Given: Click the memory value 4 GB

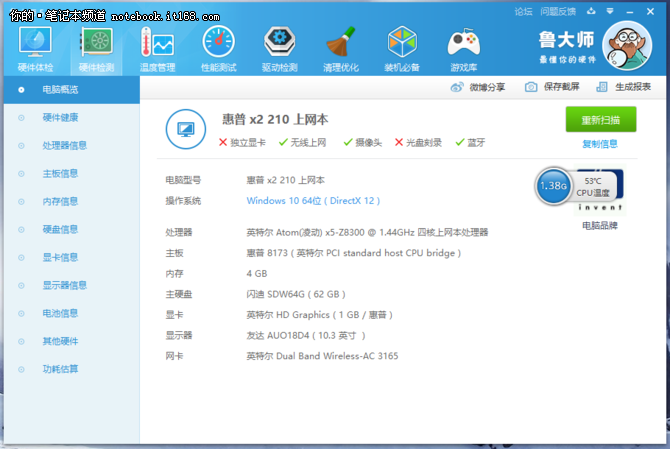Looking at the screenshot, I should click(257, 274).
